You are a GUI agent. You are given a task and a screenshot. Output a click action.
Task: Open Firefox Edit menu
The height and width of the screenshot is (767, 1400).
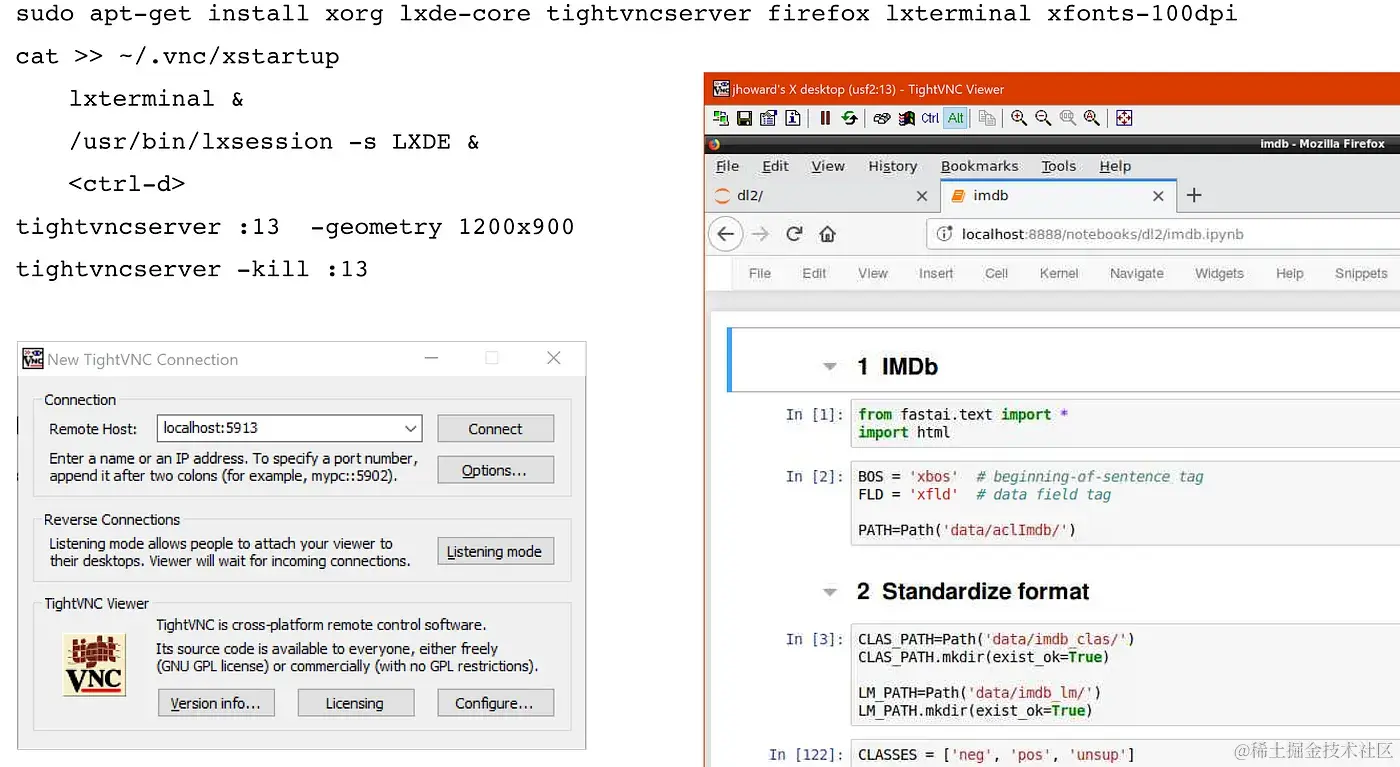pyautogui.click(x=775, y=166)
